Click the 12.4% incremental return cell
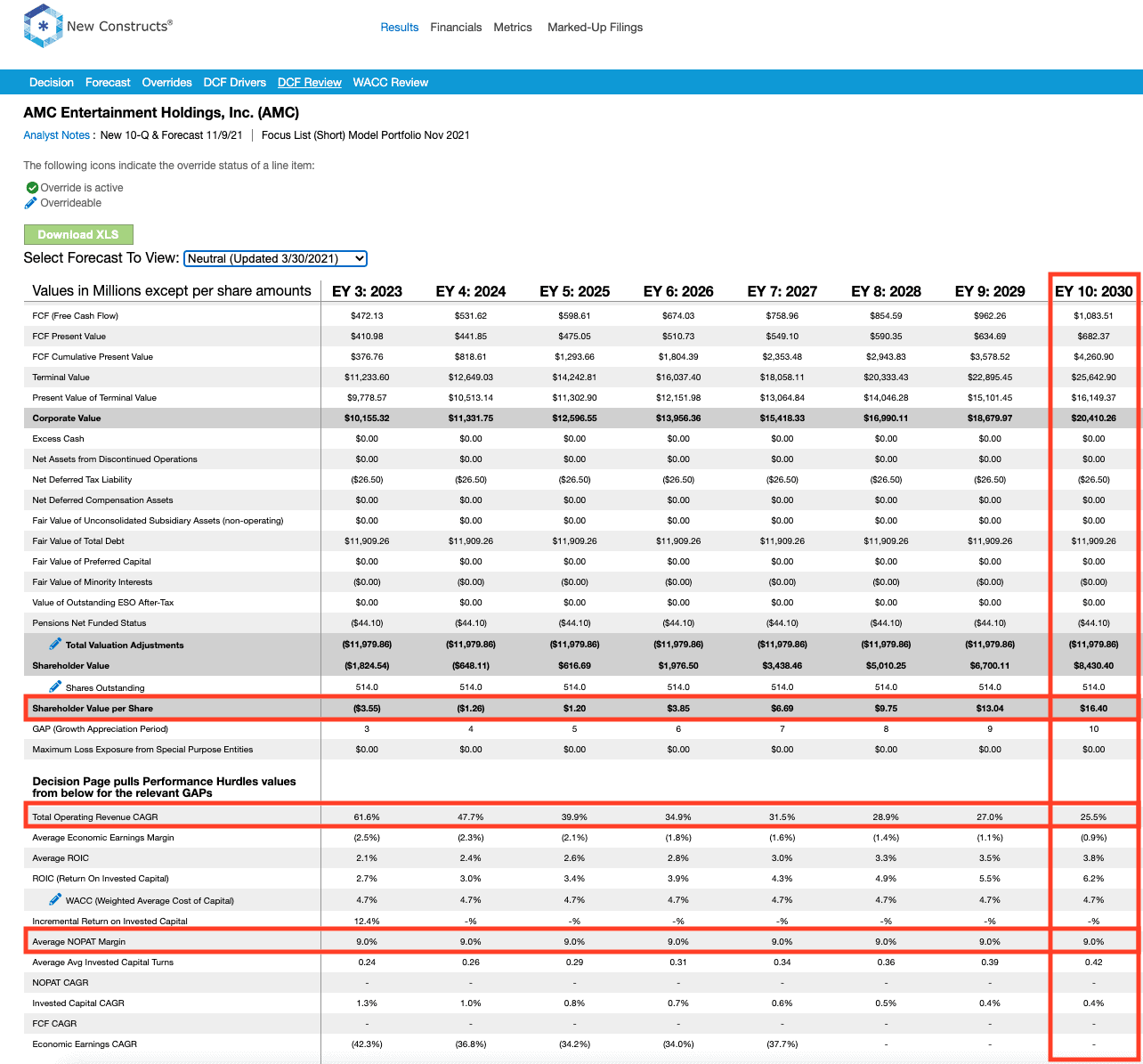 click(x=367, y=921)
